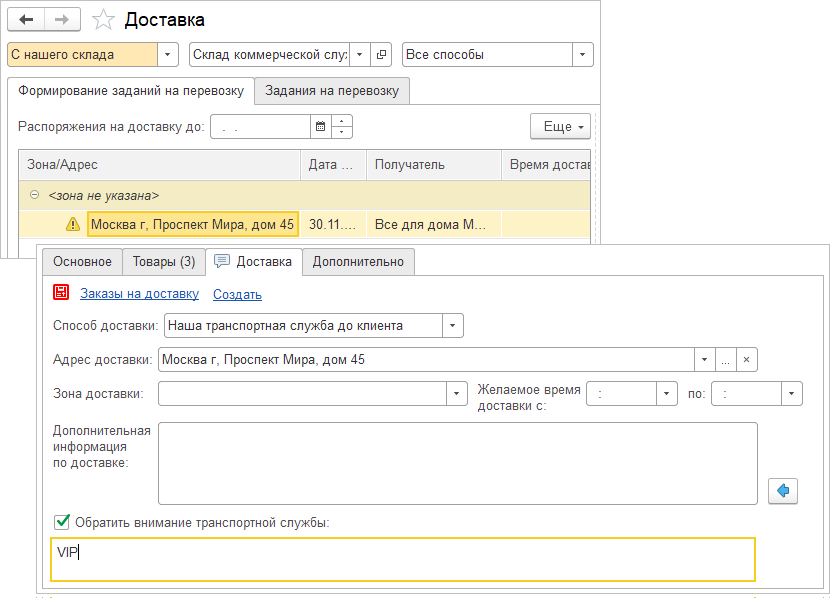Switch to Задания на перевозку tab
Screen dimensions: 835x598
tap(332, 91)
